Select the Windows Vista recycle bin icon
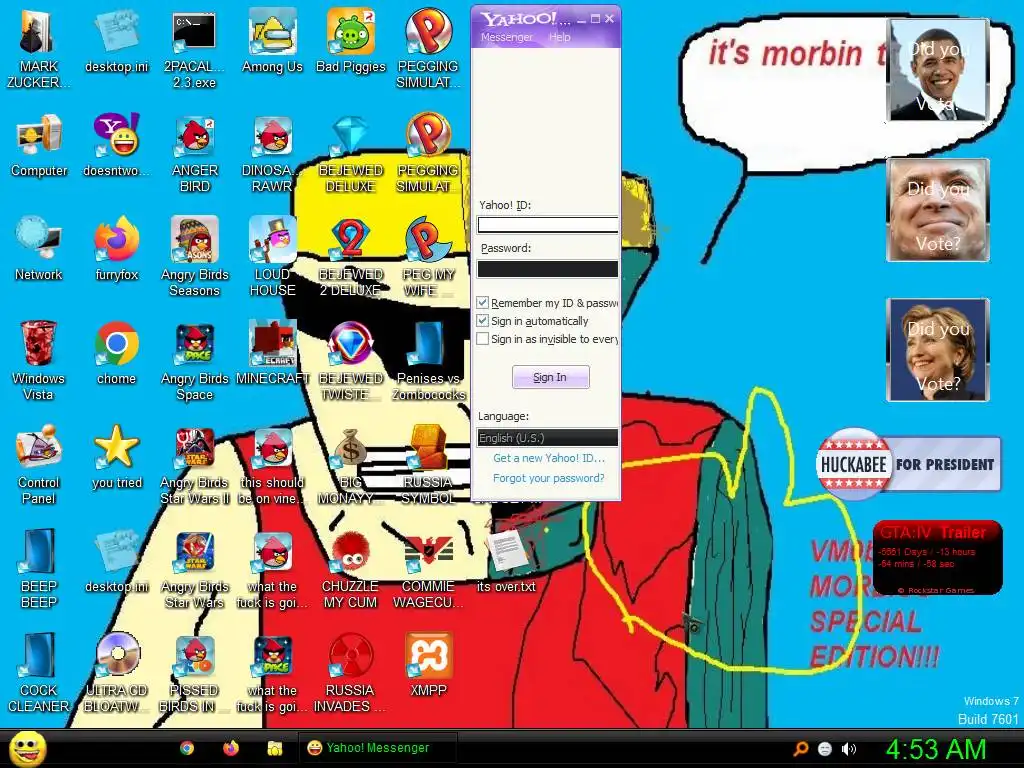Image resolution: width=1024 pixels, height=768 pixels. pyautogui.click(x=39, y=360)
